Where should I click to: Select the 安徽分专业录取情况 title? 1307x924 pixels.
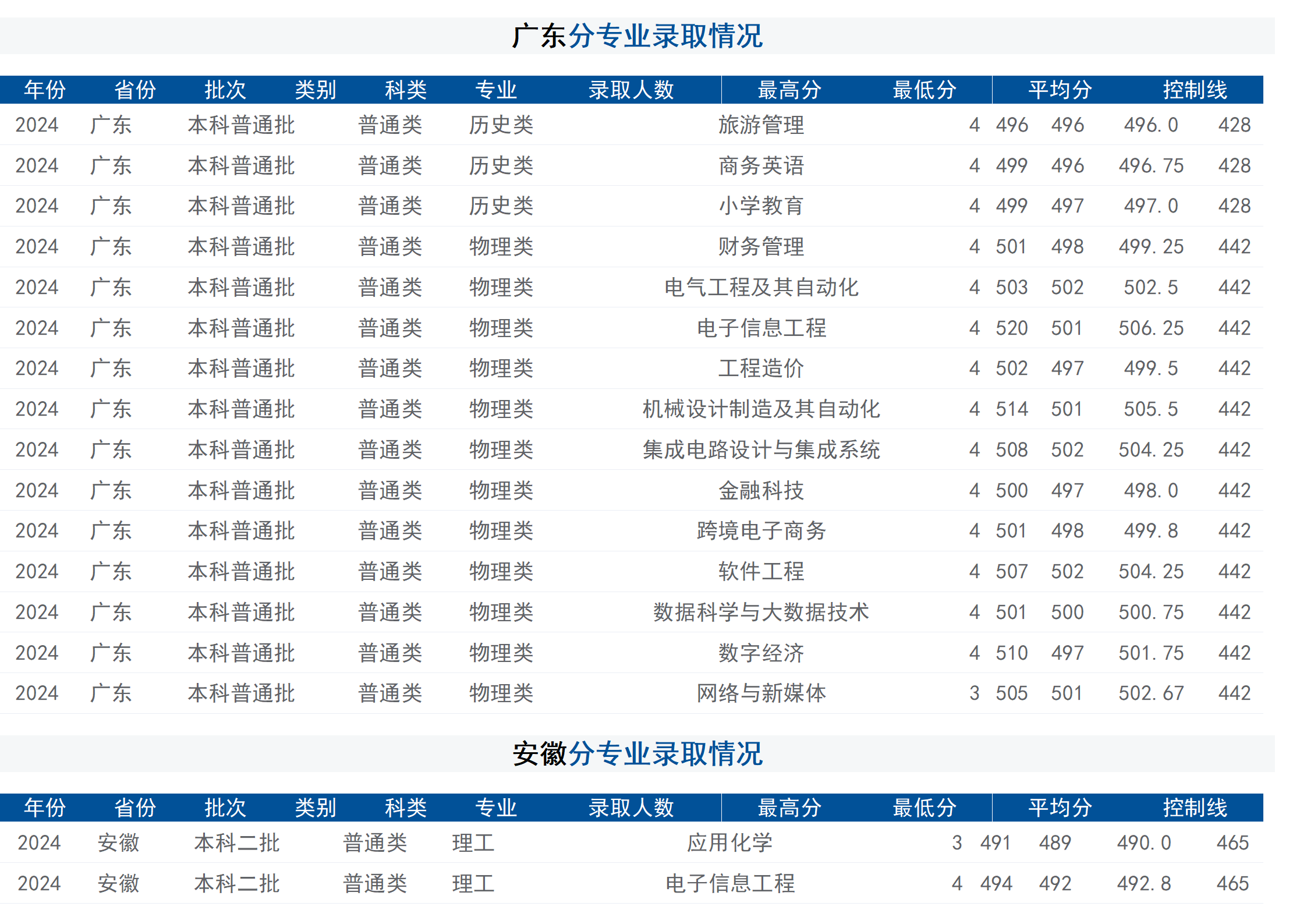[x=640, y=752]
